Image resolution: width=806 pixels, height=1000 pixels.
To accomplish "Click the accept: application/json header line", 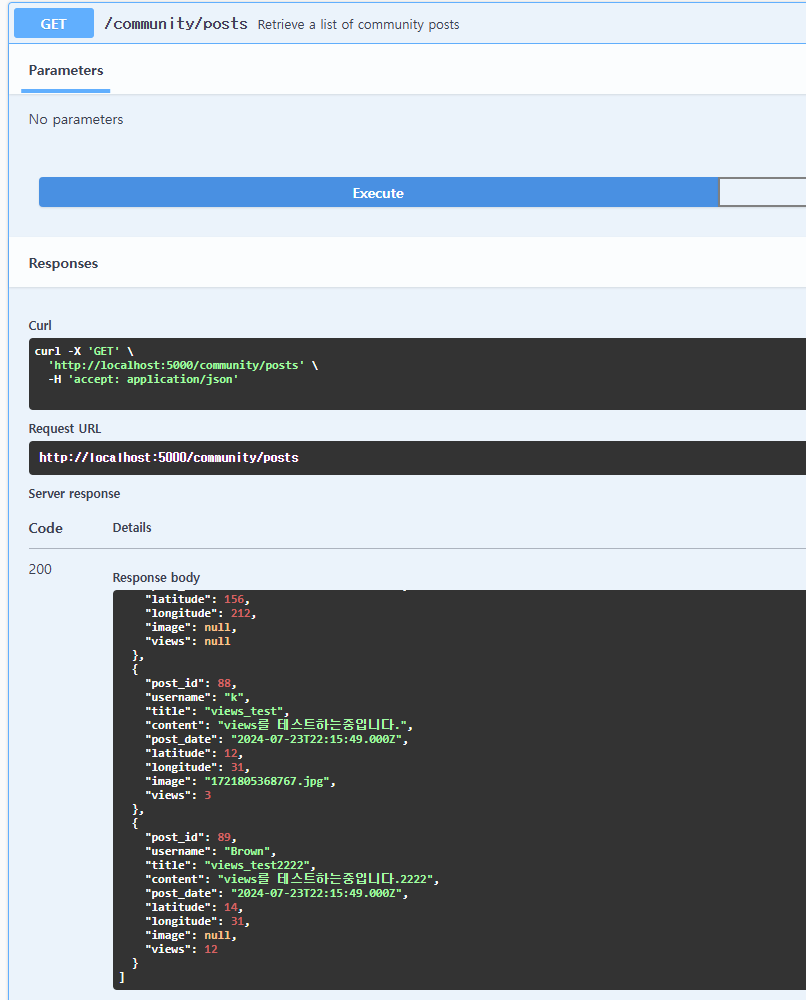I will [143, 379].
